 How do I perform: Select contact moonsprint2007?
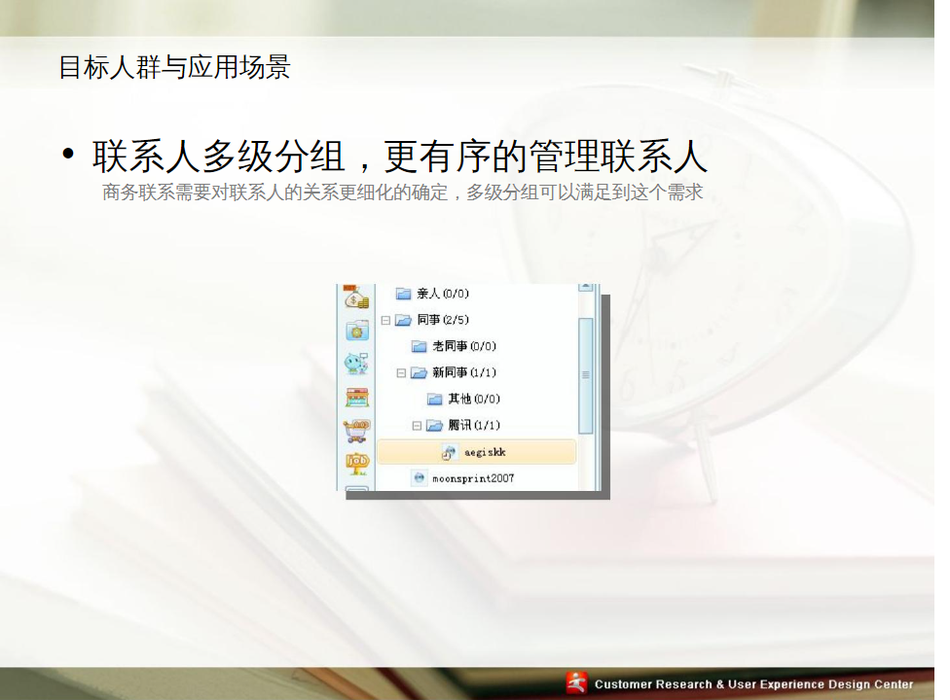pos(473,479)
